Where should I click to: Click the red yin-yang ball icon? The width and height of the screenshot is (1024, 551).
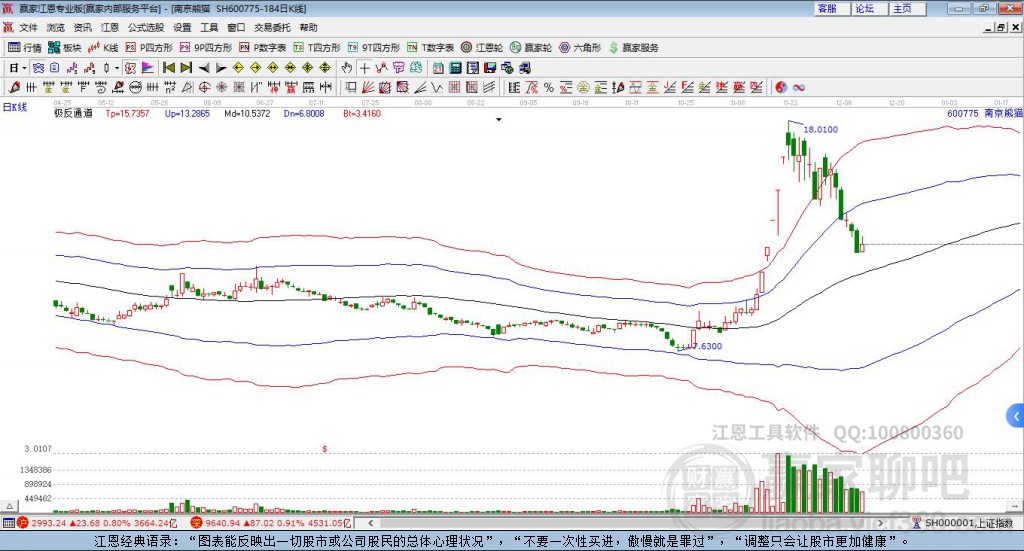pos(781,87)
